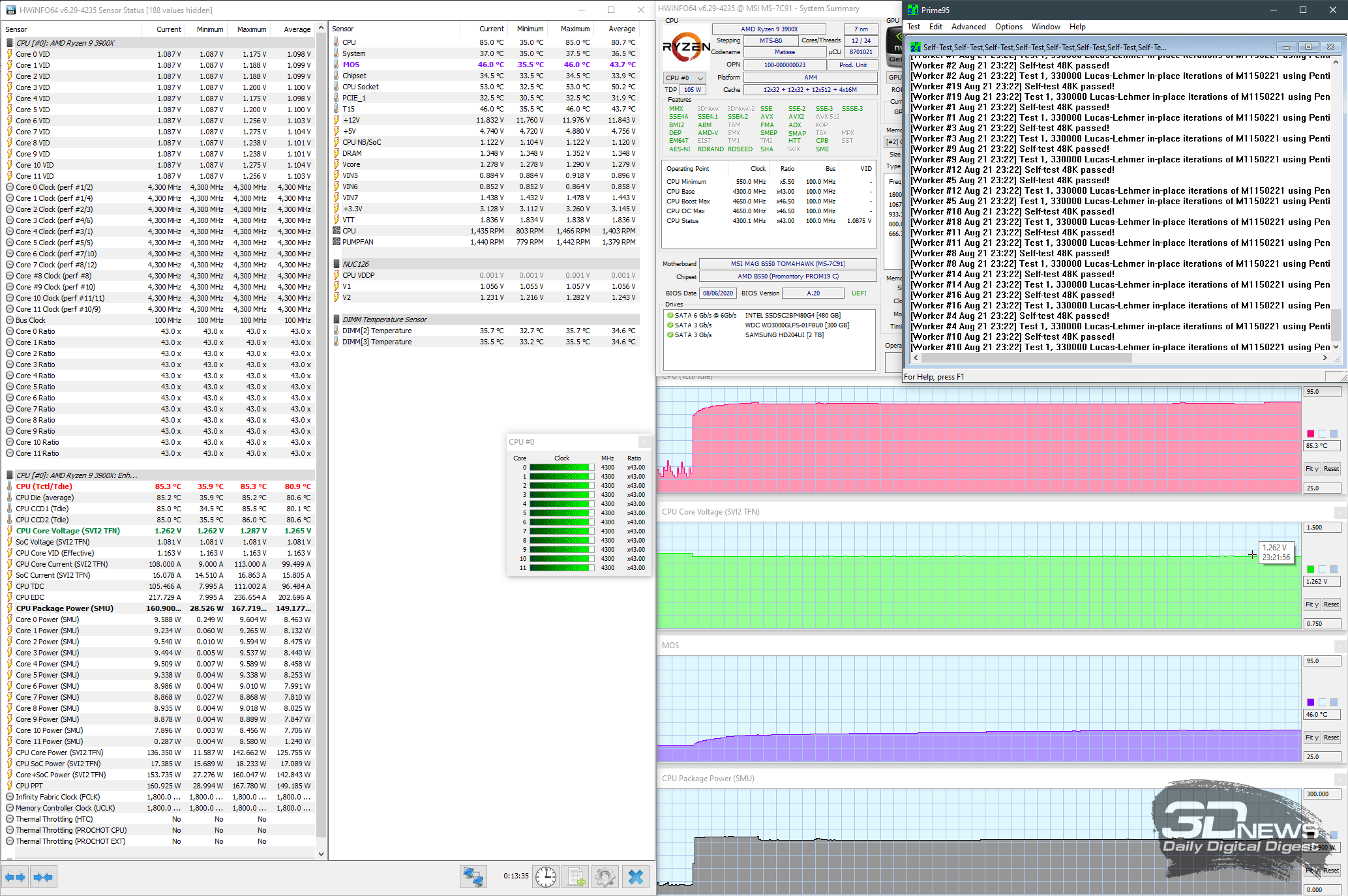1348x896 pixels.
Task: Restore the Prime95 Self-Test child window
Action: click(x=1308, y=47)
